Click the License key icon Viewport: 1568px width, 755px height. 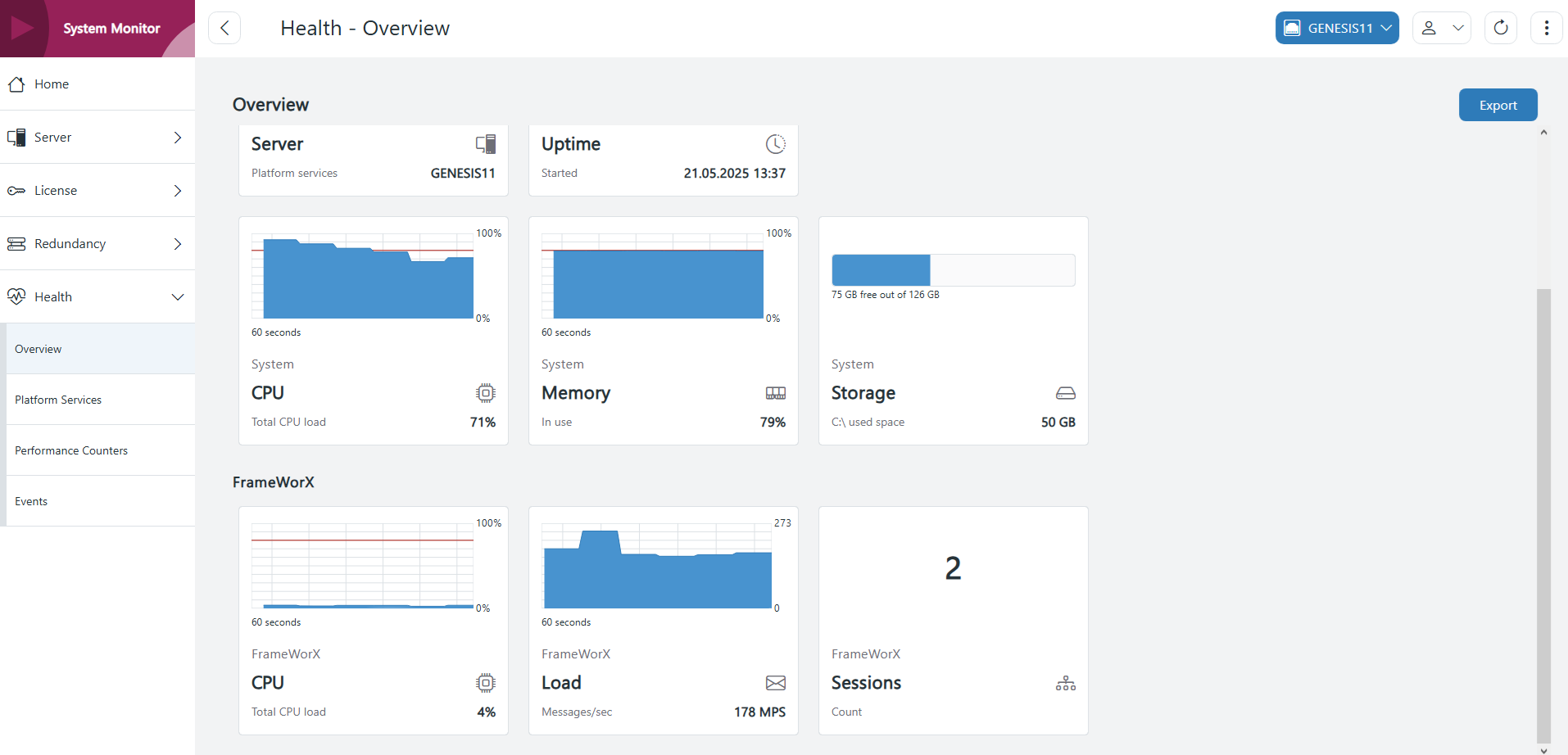16,191
